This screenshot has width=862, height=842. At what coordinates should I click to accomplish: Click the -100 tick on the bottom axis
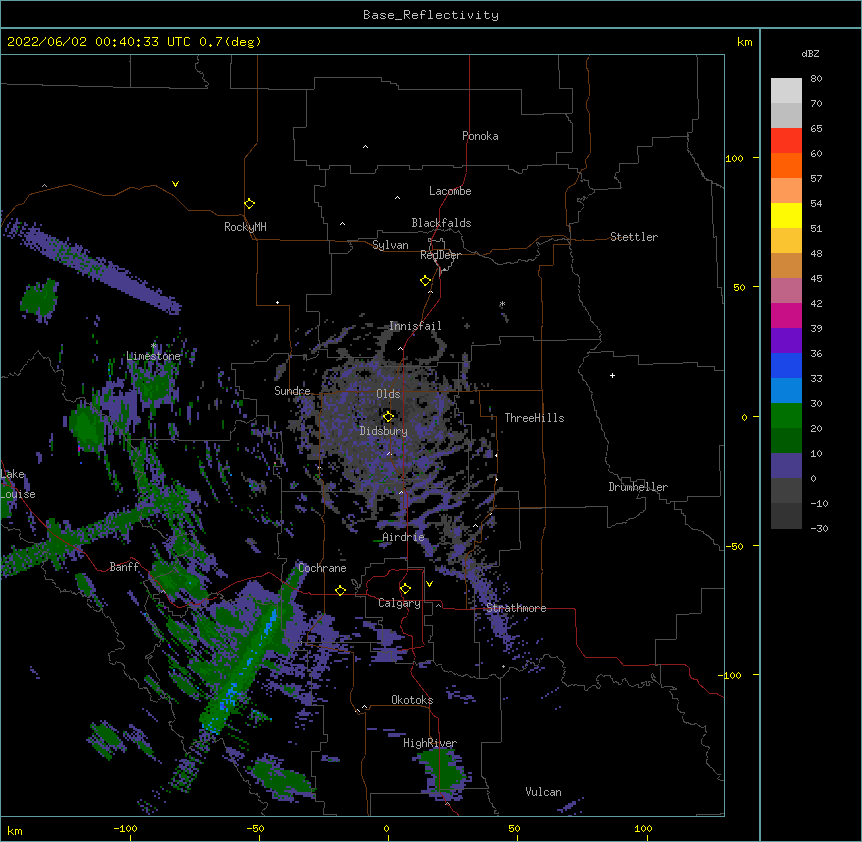click(125, 828)
